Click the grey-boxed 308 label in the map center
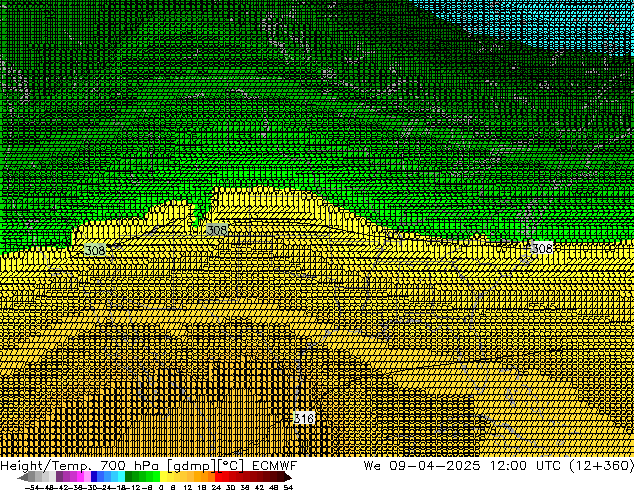The image size is (634, 490). [217, 230]
